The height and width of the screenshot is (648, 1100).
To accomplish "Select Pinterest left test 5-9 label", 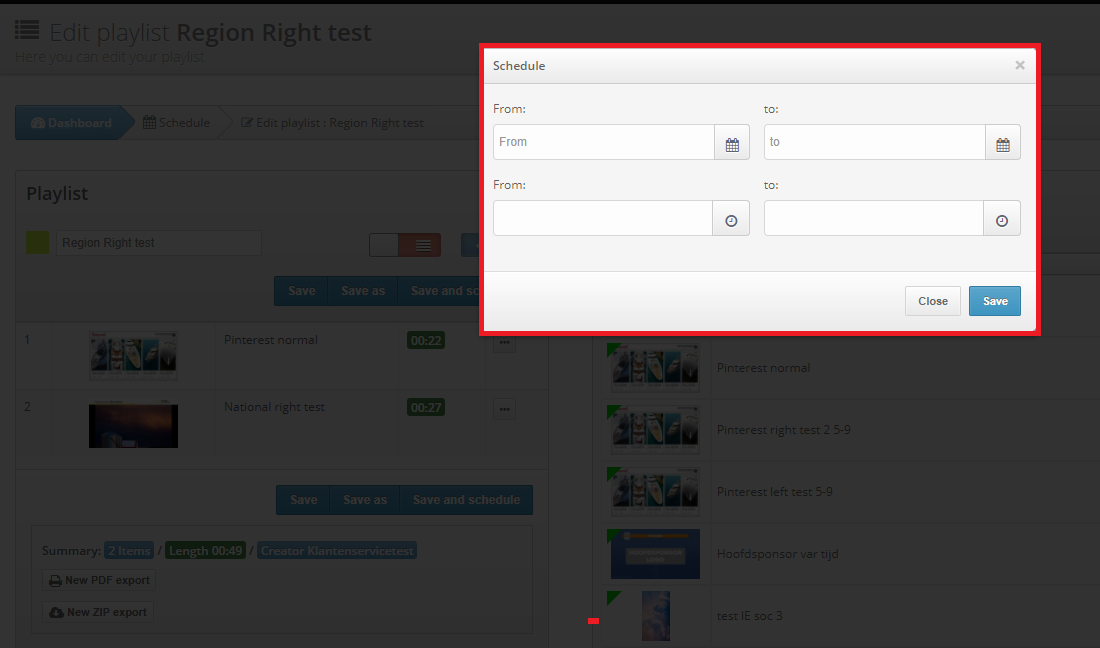I will click(x=774, y=492).
